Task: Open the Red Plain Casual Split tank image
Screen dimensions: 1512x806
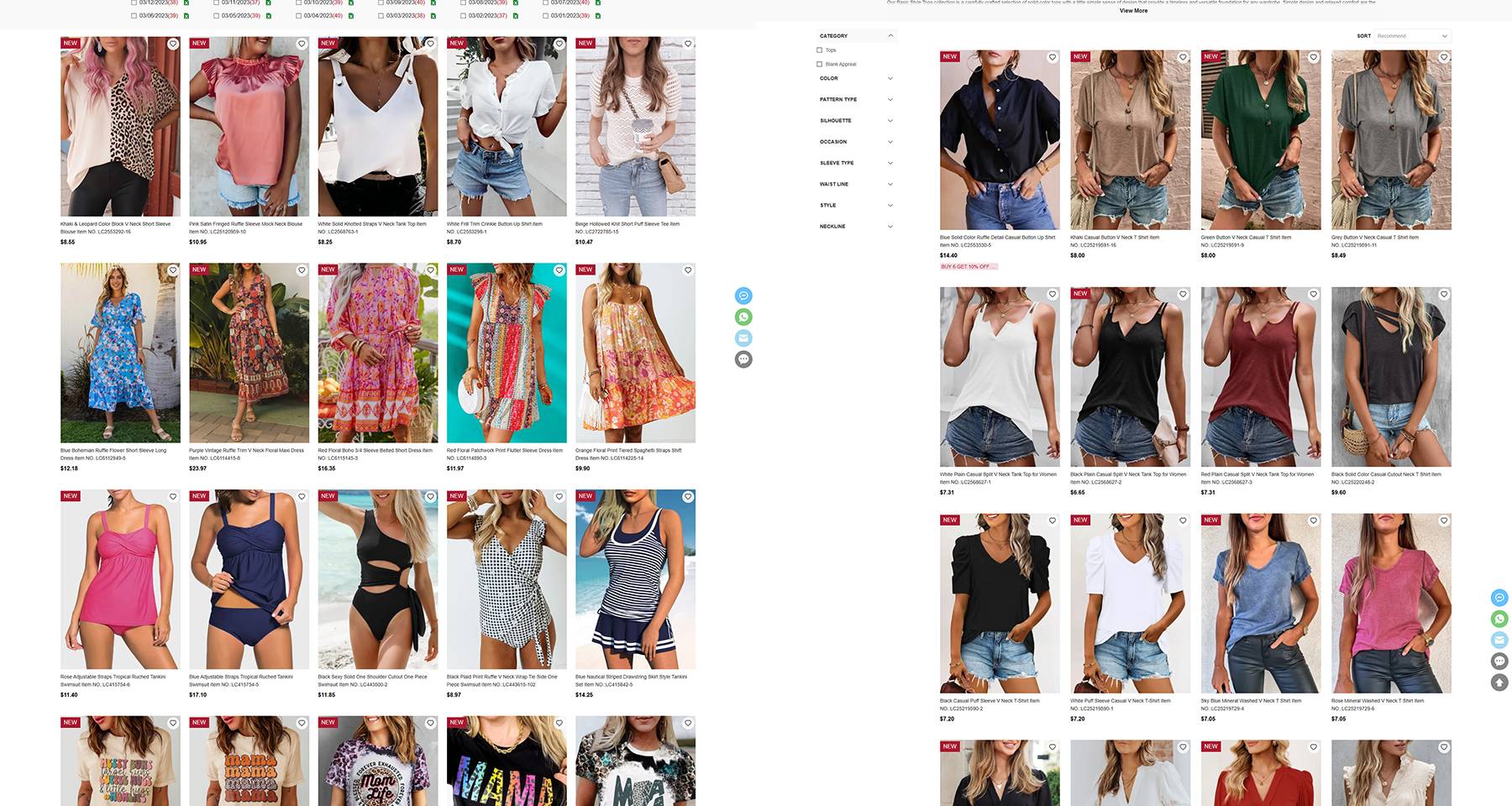Action: pyautogui.click(x=1261, y=377)
